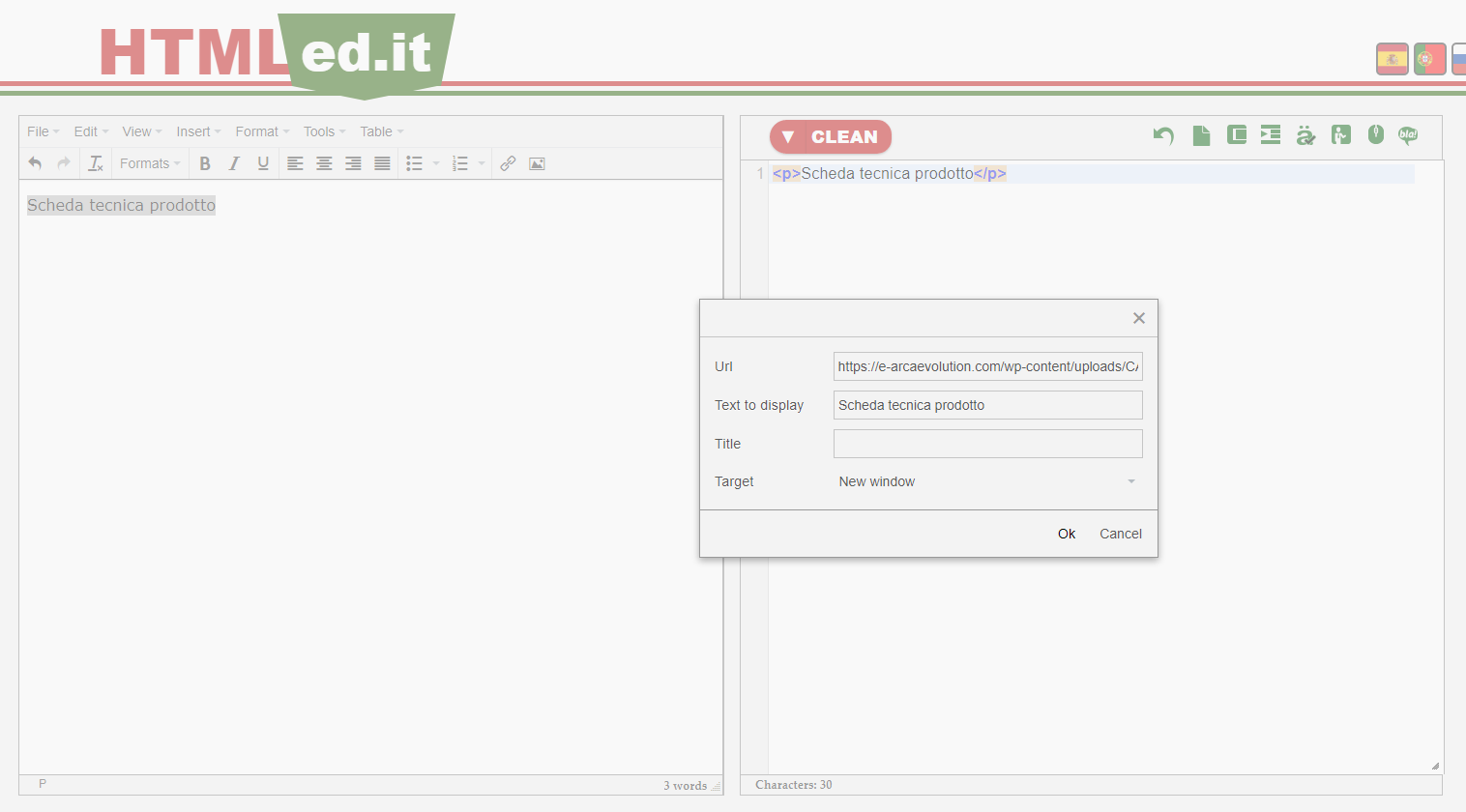Expand the Formats dropdown

click(150, 163)
